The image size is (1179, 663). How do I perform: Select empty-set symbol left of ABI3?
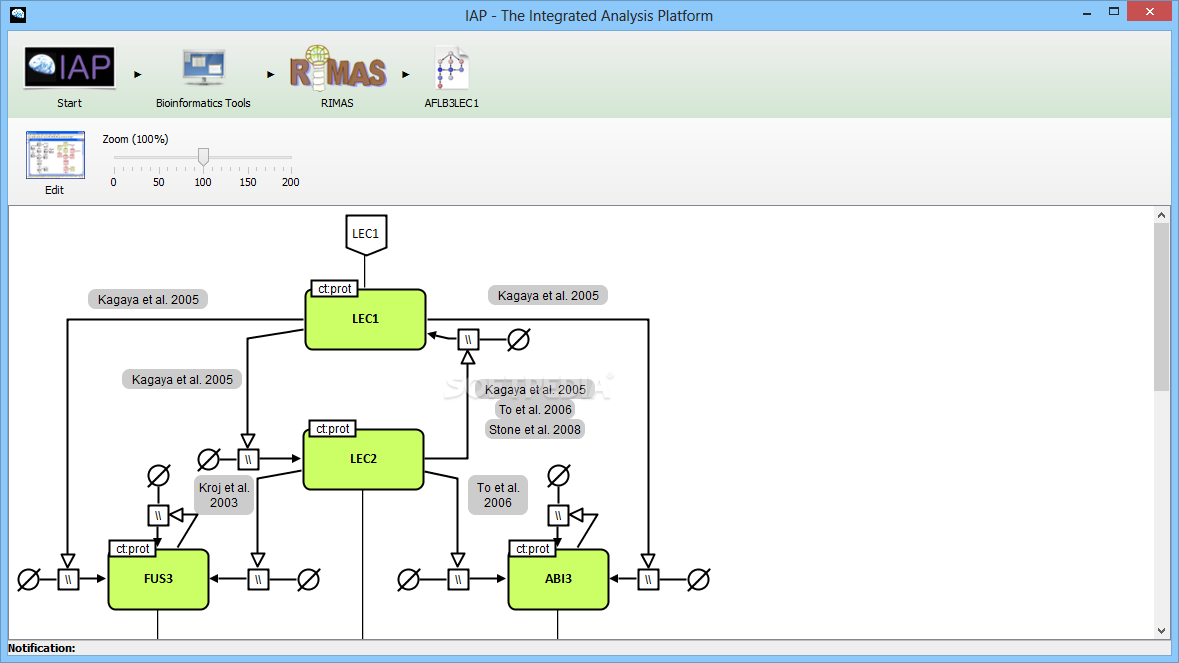(x=408, y=580)
